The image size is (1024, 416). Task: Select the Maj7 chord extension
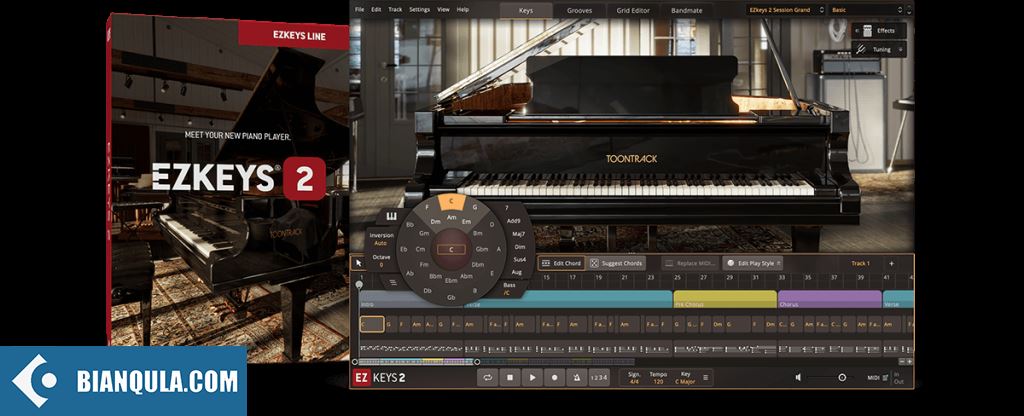[519, 234]
